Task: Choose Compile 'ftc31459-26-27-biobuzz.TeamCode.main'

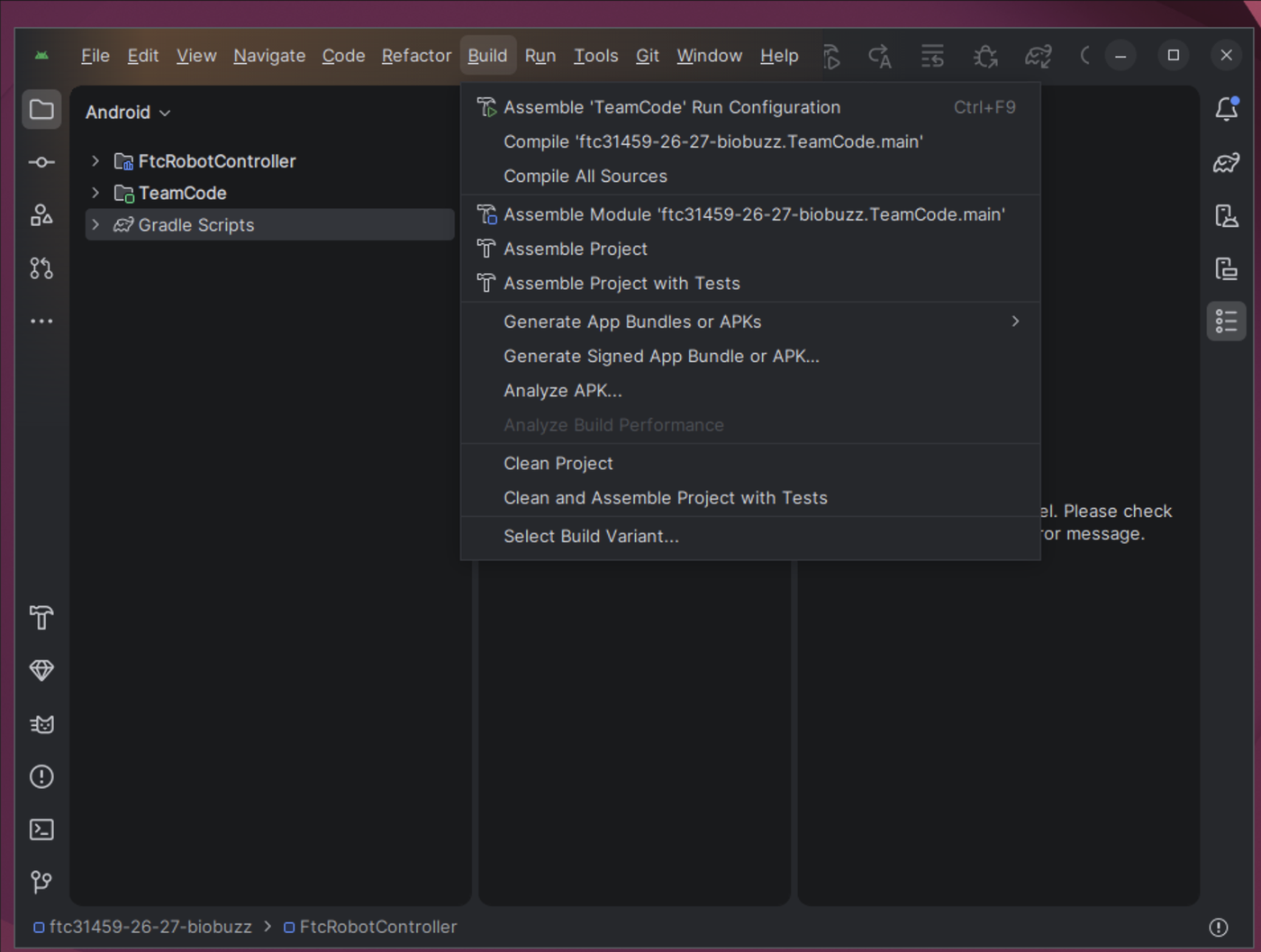Action: point(750,141)
